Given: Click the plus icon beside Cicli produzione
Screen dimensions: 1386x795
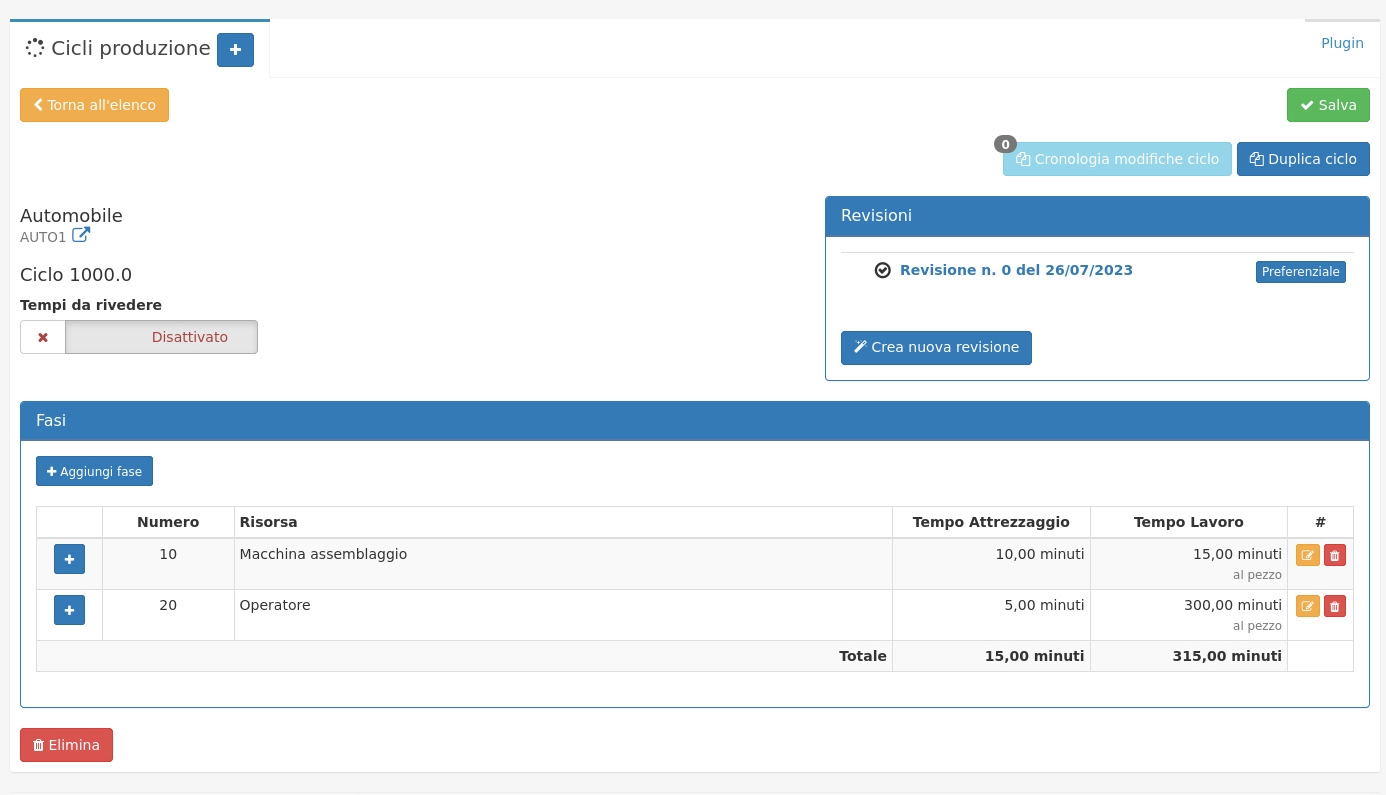Looking at the screenshot, I should (x=235, y=50).
